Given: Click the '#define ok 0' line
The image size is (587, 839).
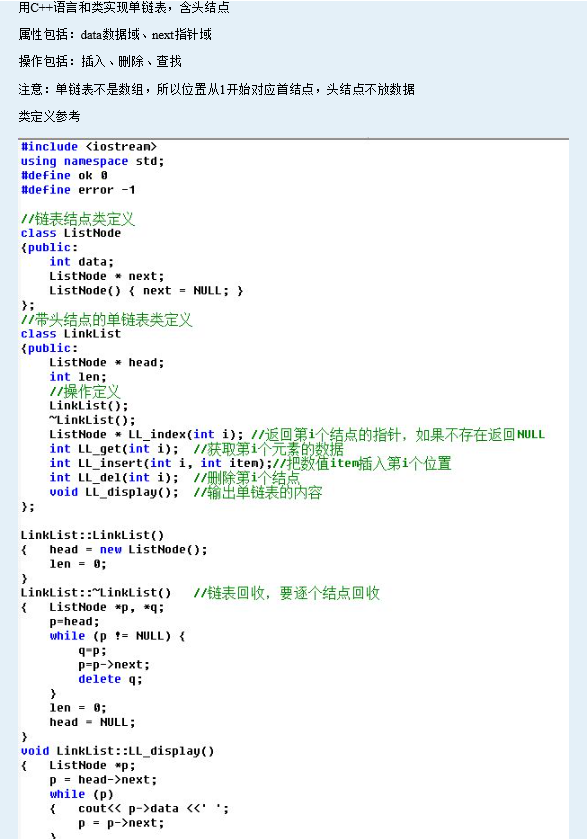Looking at the screenshot, I should pos(64,176).
